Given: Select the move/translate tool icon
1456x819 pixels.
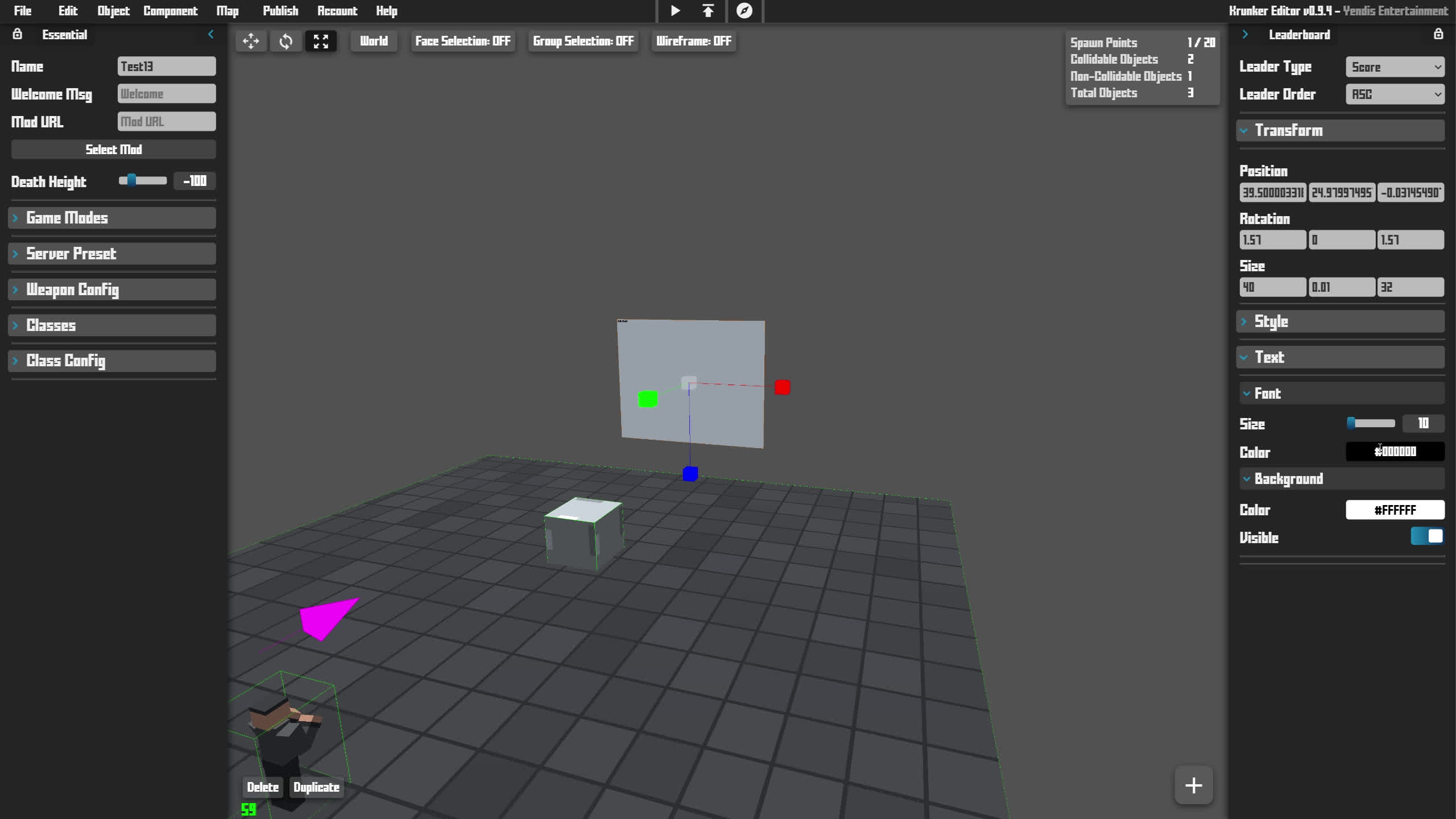Looking at the screenshot, I should tap(251, 41).
